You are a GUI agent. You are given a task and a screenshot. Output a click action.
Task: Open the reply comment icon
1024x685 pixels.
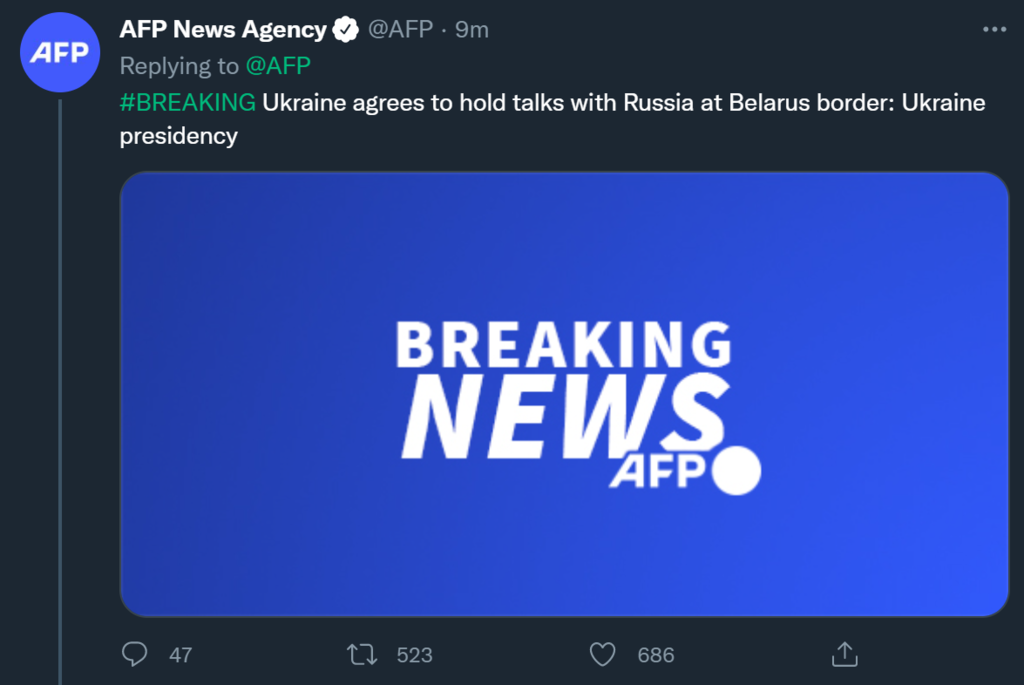click(135, 654)
